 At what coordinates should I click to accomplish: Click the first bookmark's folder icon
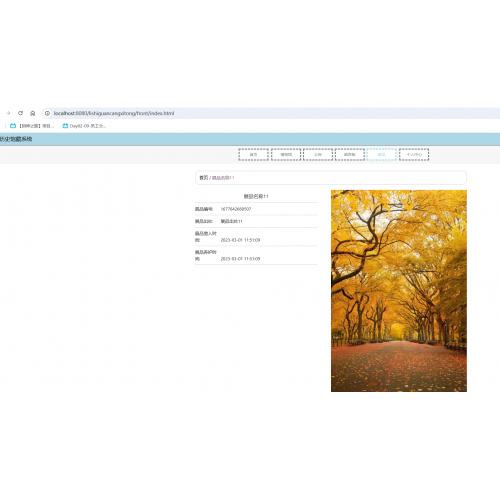coord(13,126)
